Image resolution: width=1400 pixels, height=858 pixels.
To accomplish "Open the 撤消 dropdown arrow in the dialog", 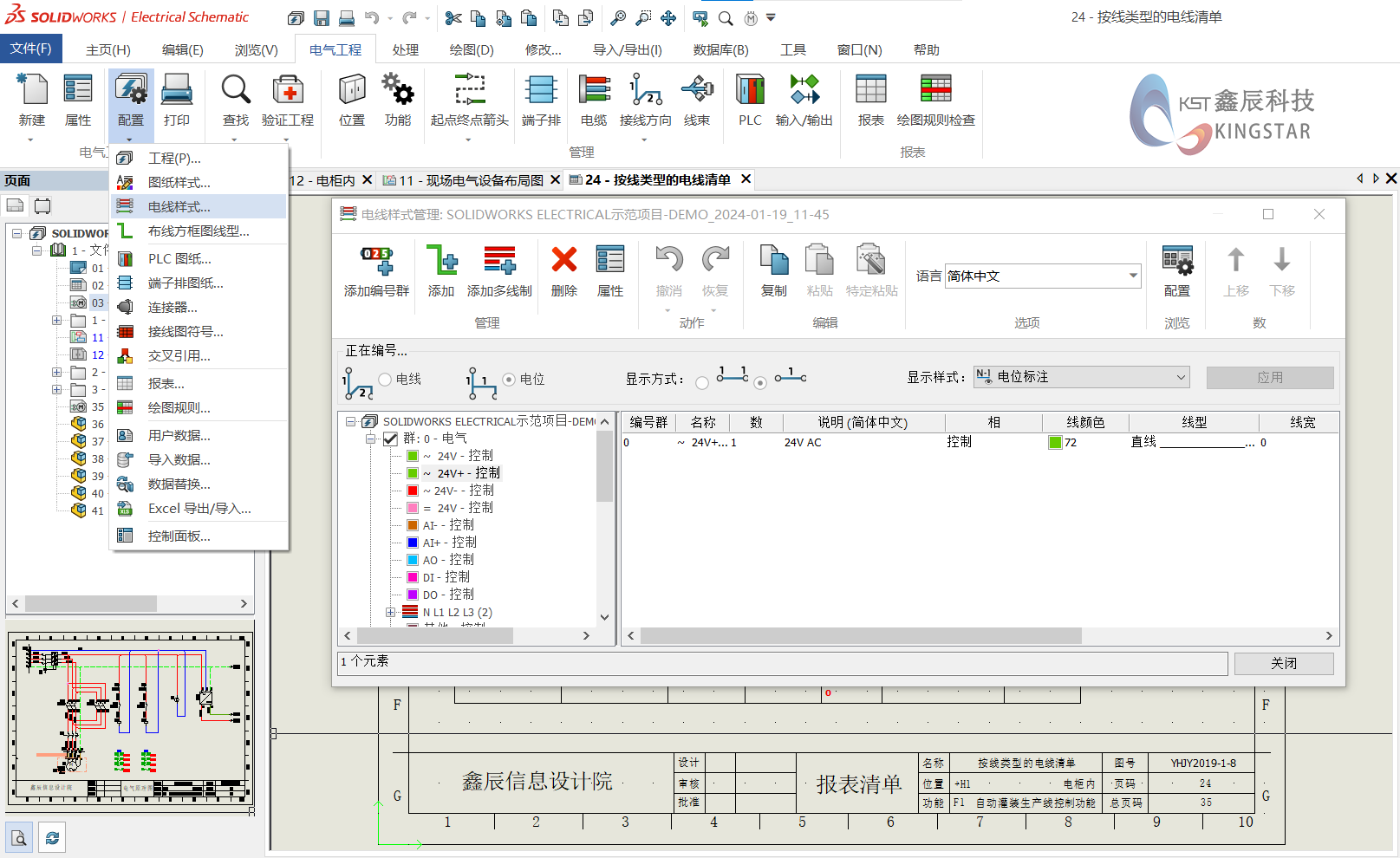I will click(x=668, y=310).
